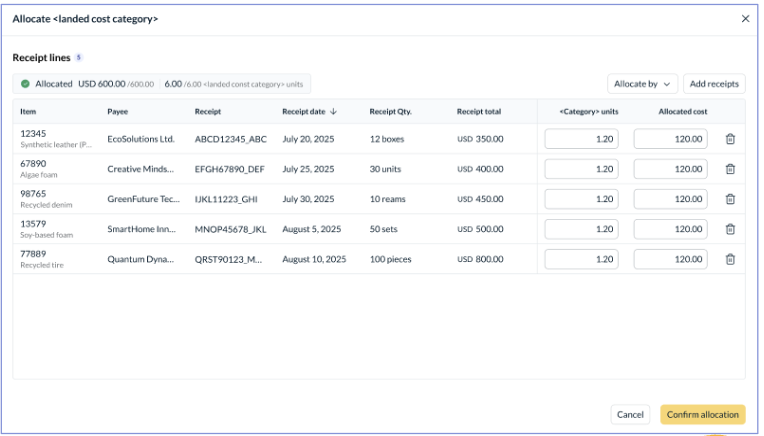This screenshot has width=764, height=436.
Task: Edit allocated cost field for item 12345
Action: [x=670, y=139]
